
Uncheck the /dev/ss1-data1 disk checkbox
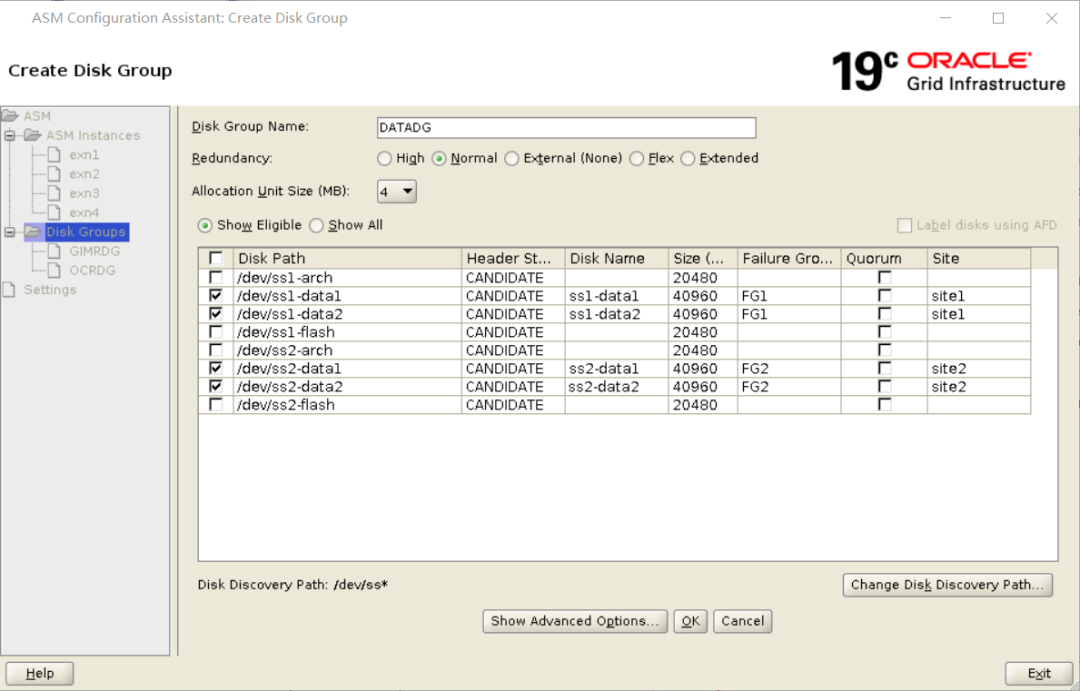(216, 296)
